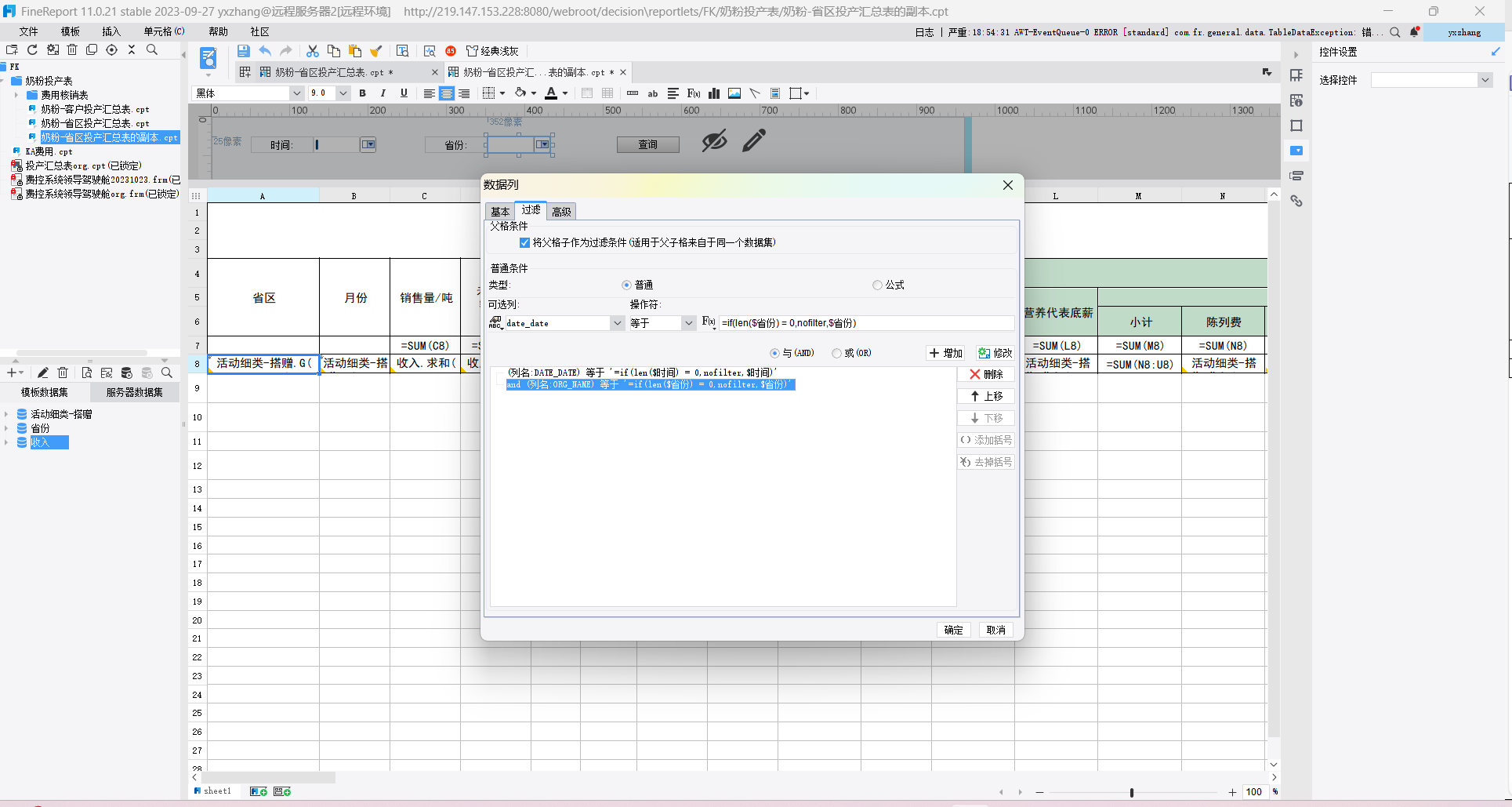Click cell A8 活动细类-搭赠.G(
This screenshot has width=1512, height=807.
click(263, 364)
